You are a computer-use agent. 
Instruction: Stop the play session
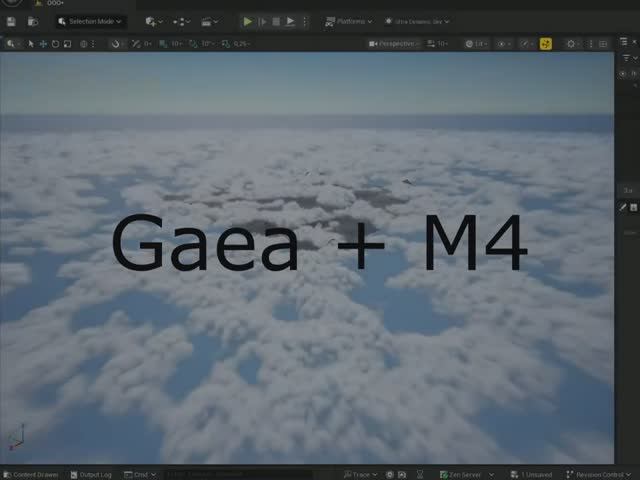coord(276,22)
